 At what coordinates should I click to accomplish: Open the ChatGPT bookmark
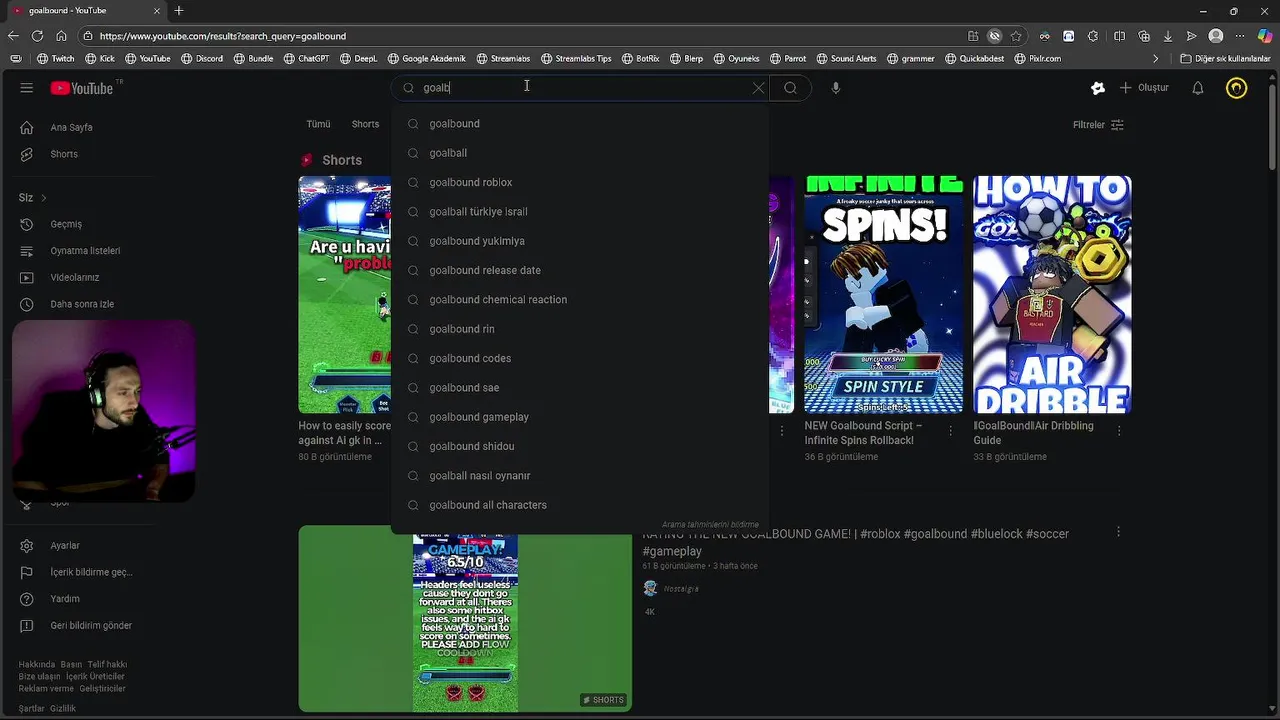point(306,59)
